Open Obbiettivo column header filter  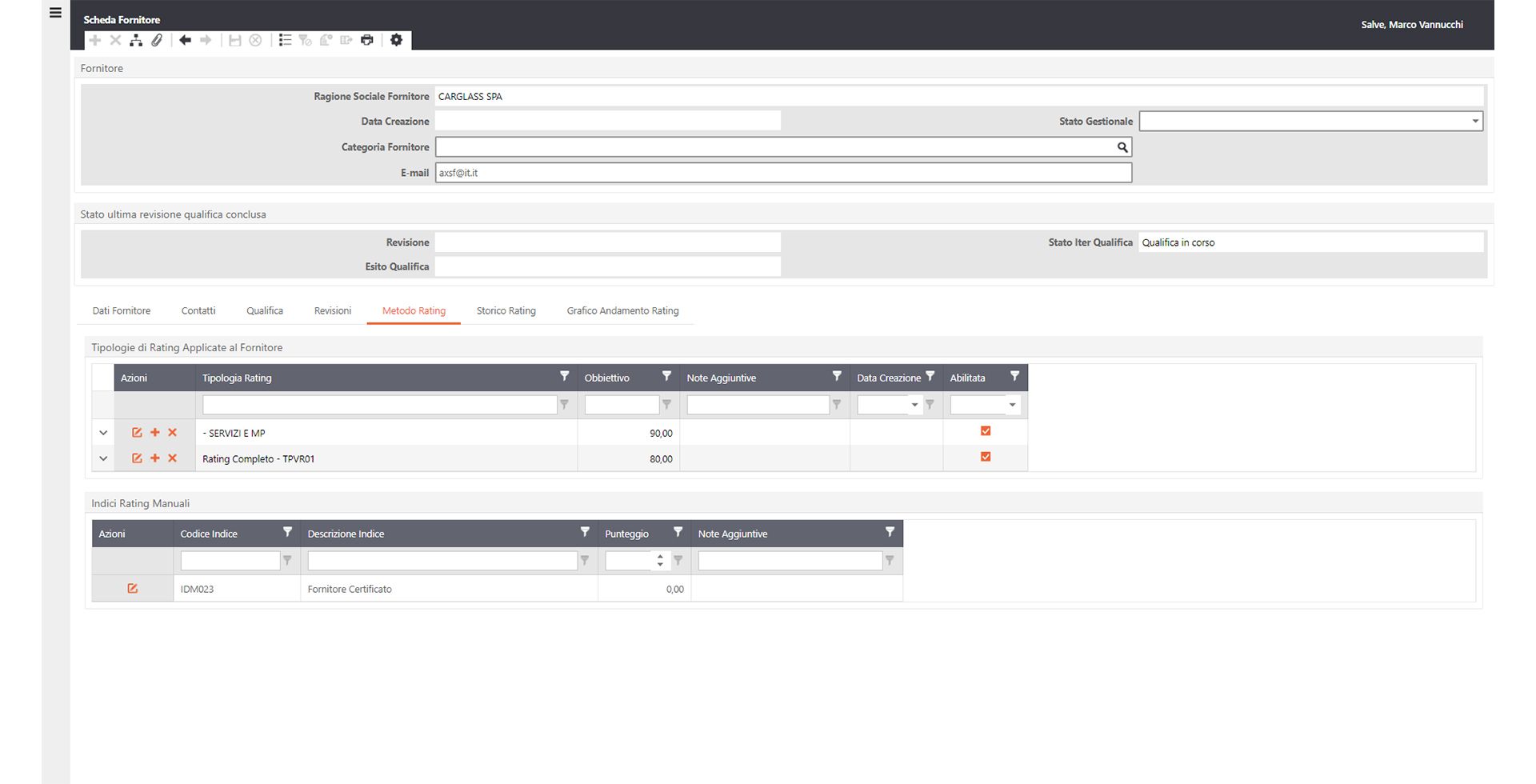click(x=666, y=377)
